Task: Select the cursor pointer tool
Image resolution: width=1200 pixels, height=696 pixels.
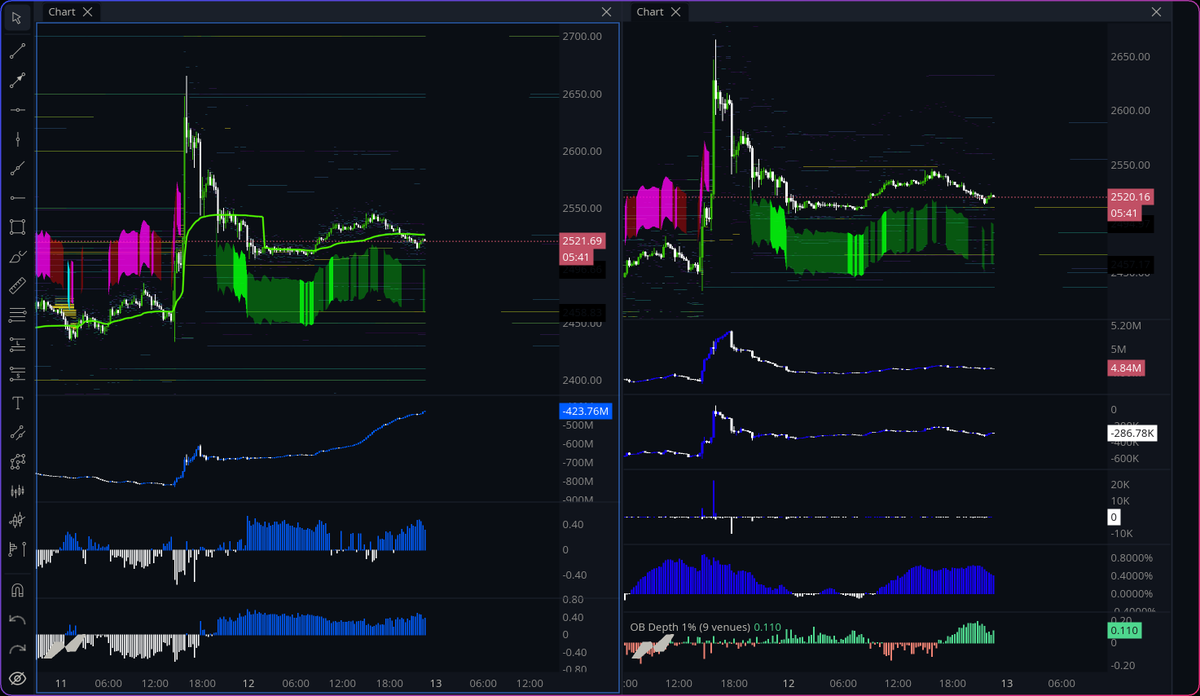Action: [x=17, y=18]
